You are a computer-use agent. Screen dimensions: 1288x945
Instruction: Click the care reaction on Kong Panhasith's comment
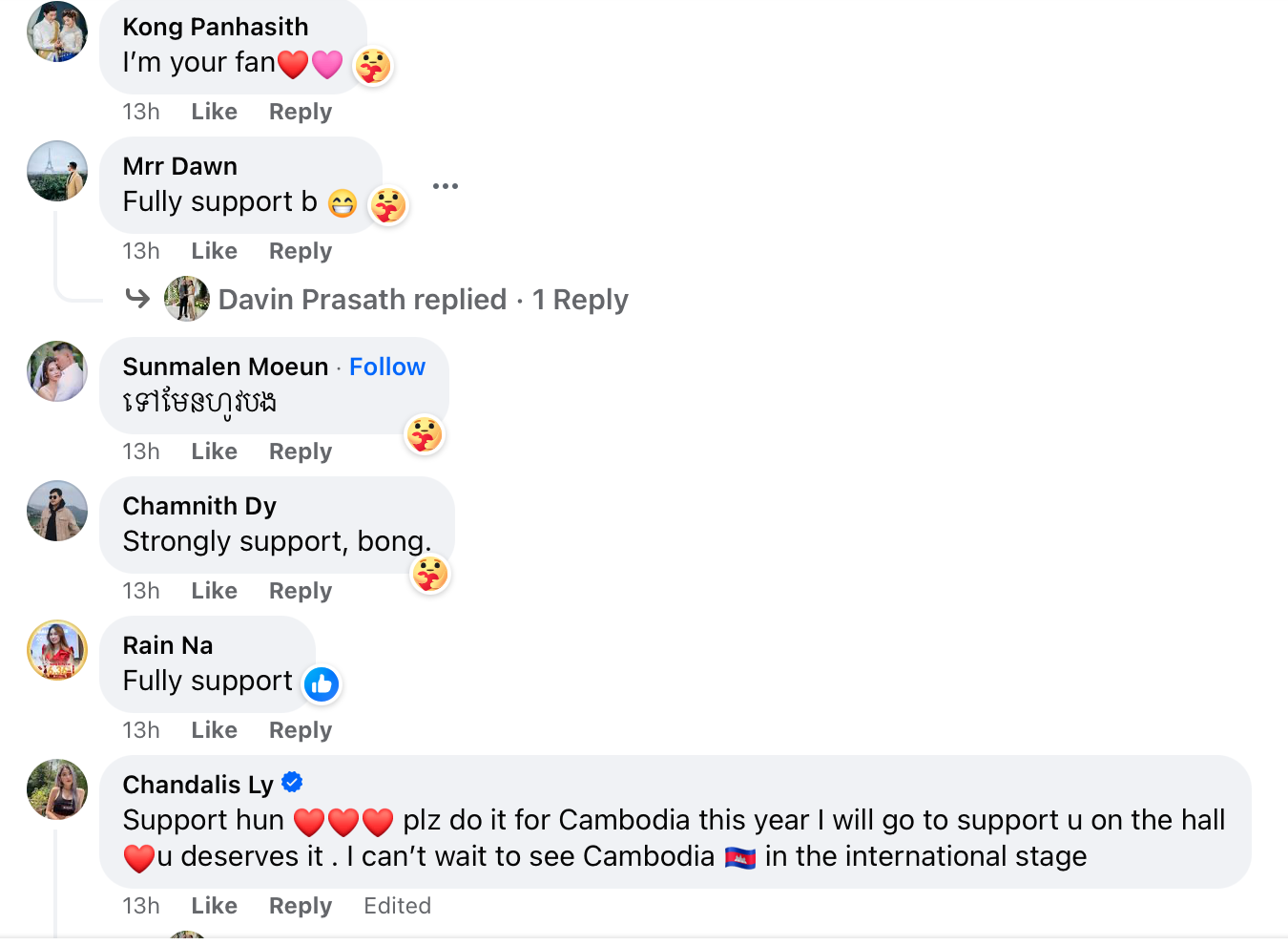pyautogui.click(x=373, y=66)
